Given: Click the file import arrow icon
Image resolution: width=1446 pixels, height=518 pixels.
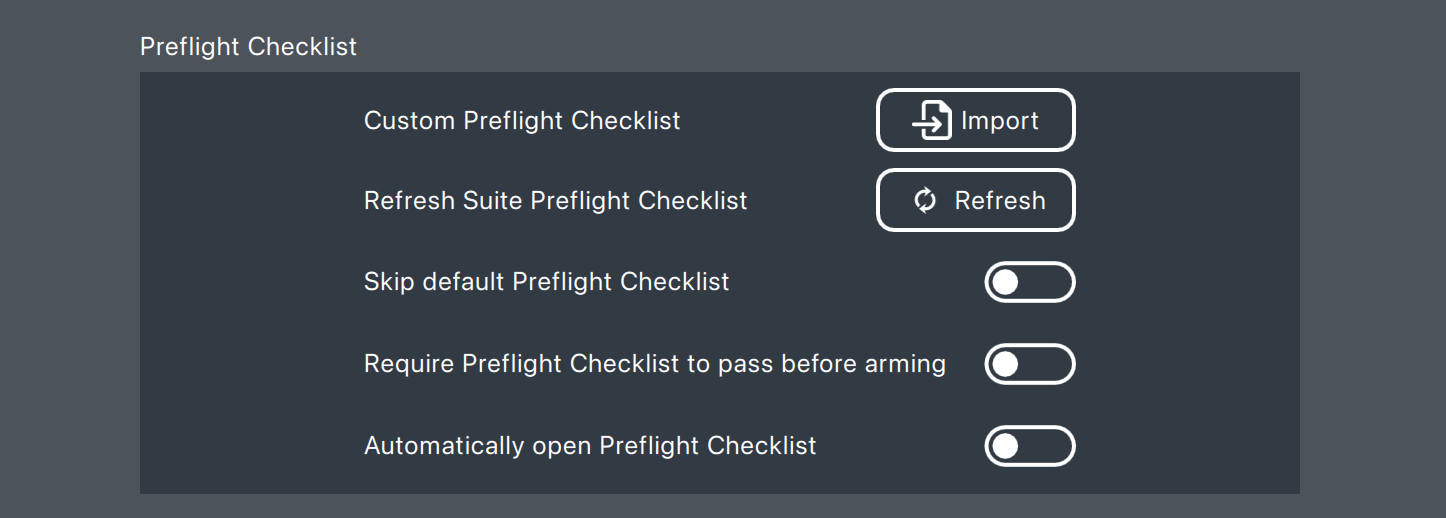Looking at the screenshot, I should pos(931,121).
